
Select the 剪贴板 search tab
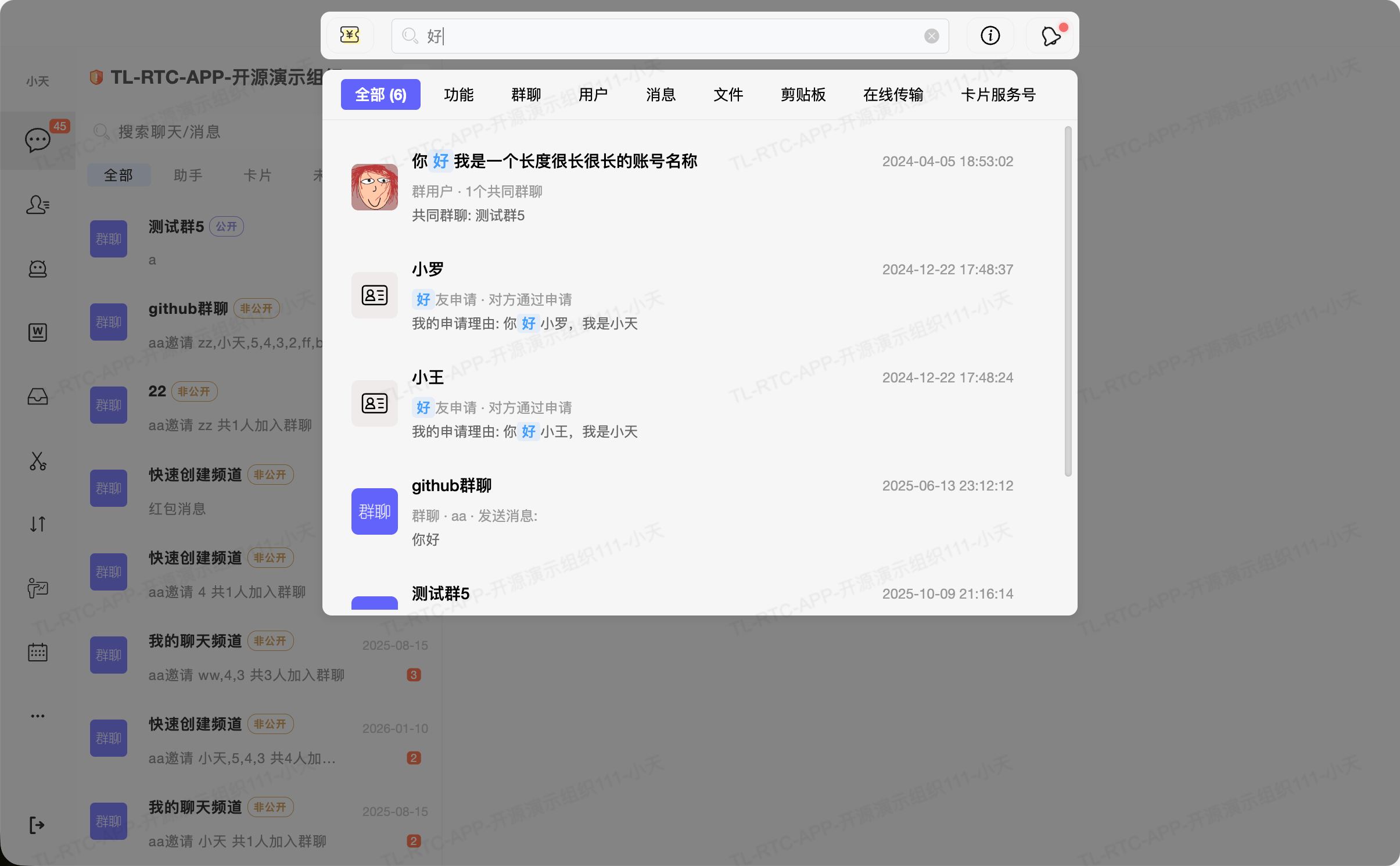click(803, 95)
